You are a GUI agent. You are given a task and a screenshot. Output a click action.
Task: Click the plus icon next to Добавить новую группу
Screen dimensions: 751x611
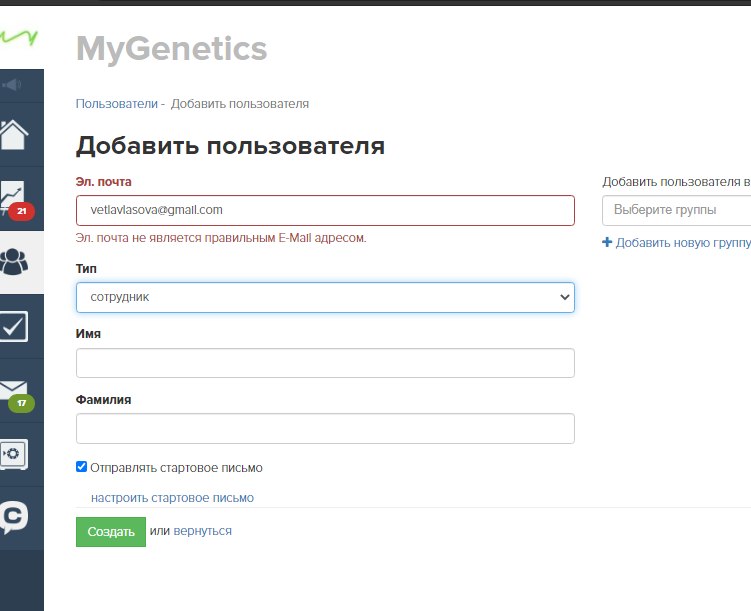(607, 242)
